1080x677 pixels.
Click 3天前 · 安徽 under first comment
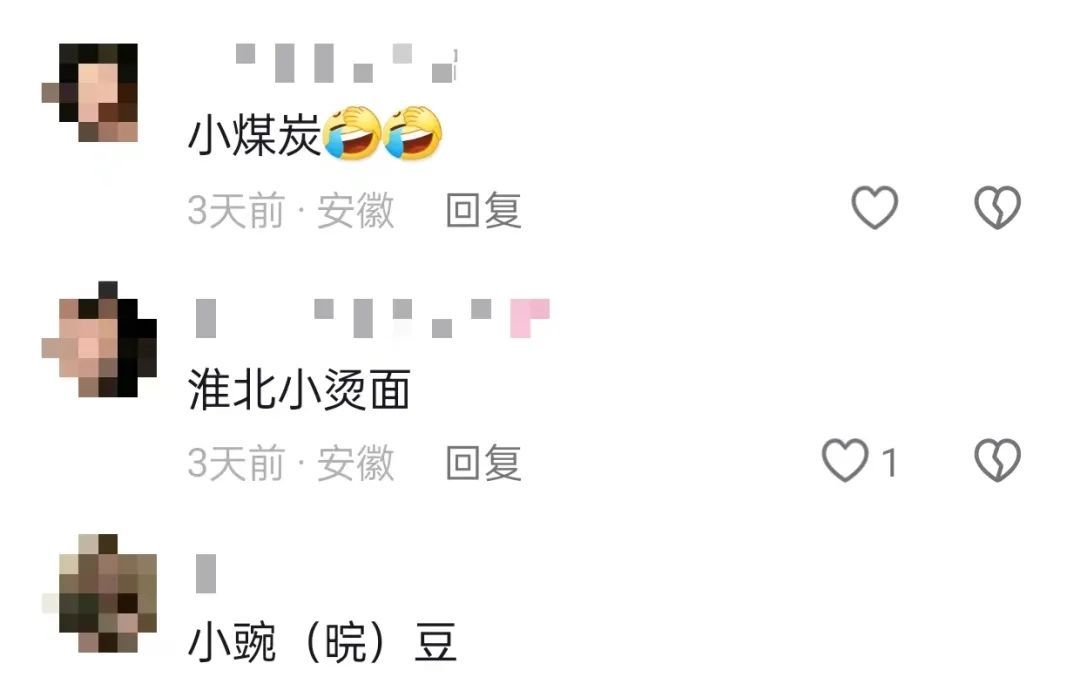coord(291,210)
